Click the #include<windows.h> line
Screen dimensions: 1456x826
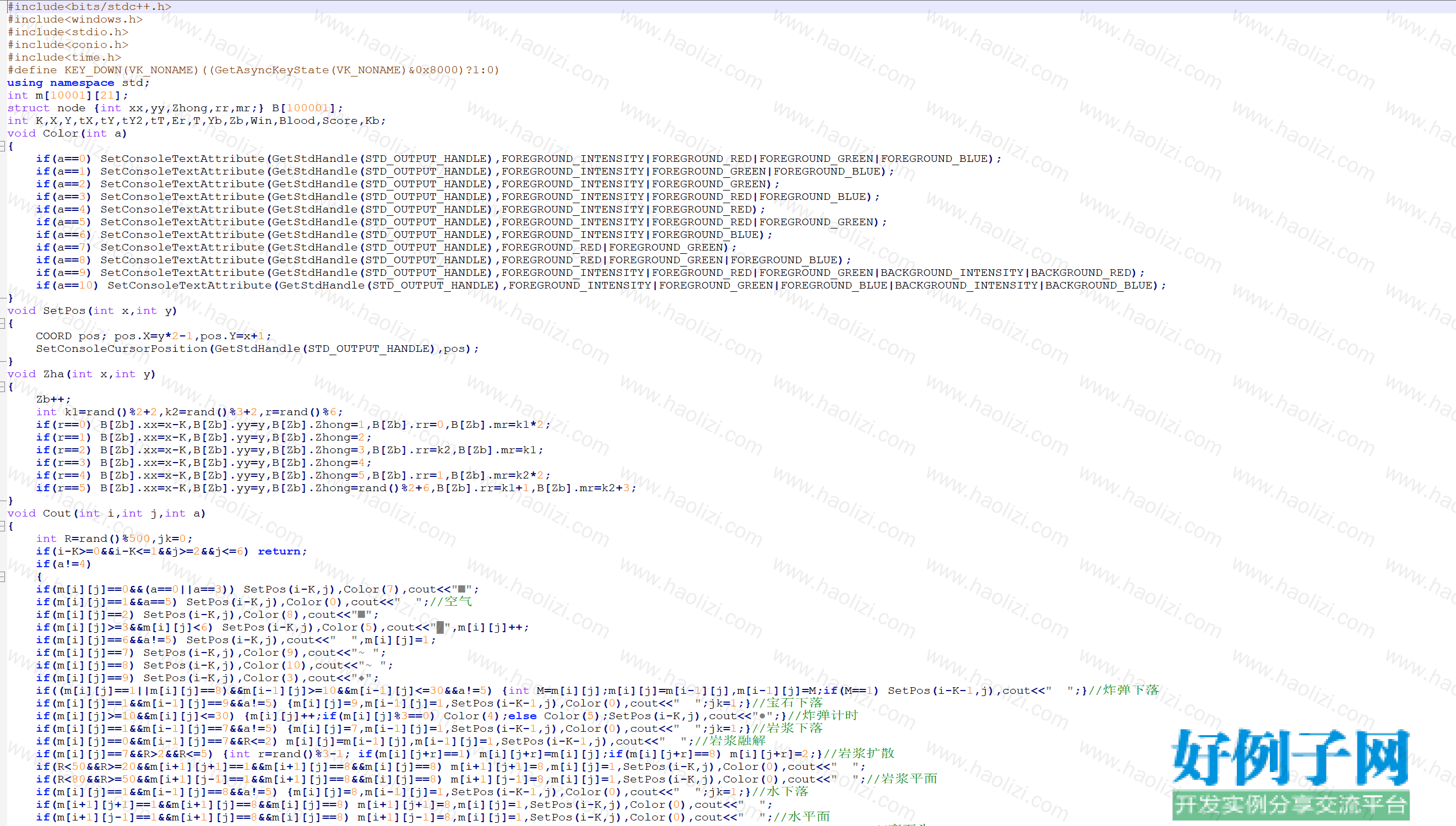pyautogui.click(x=75, y=19)
